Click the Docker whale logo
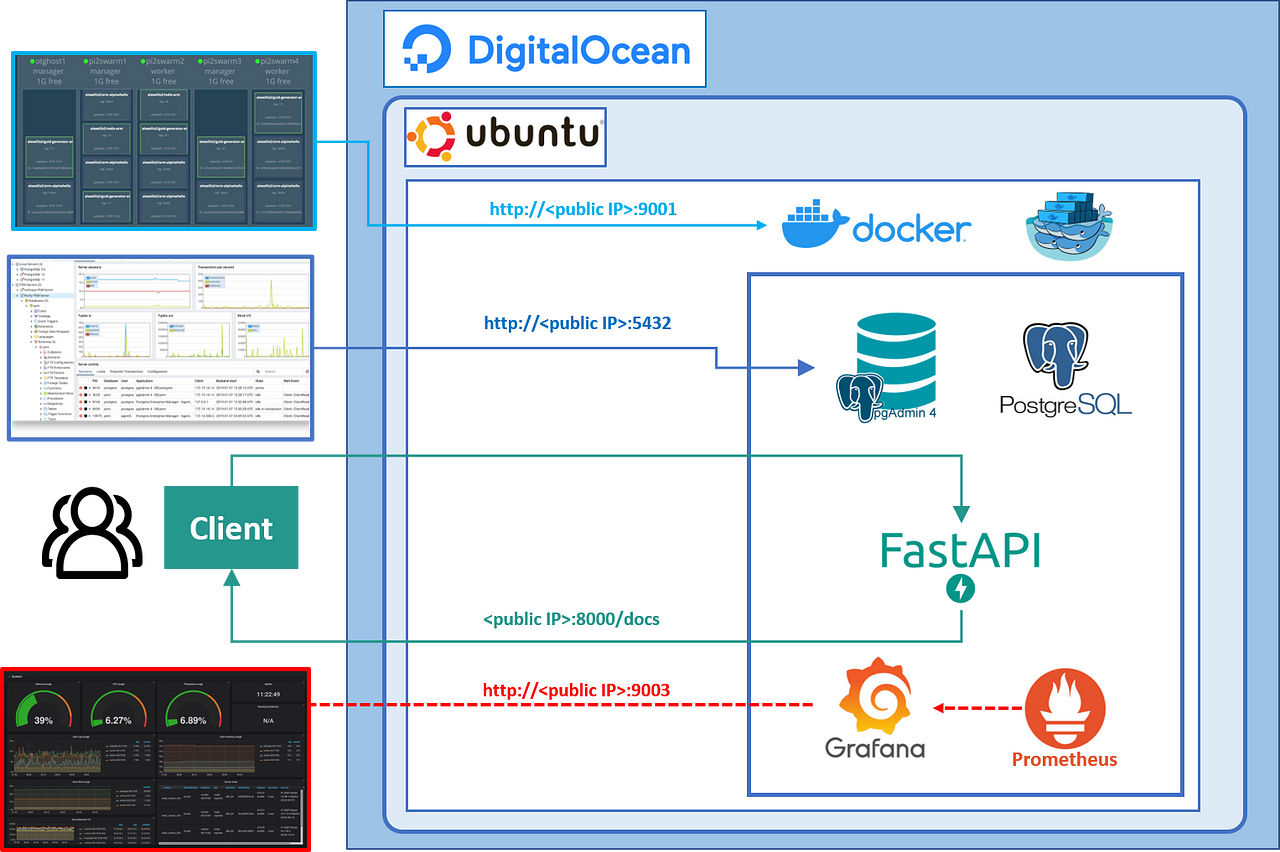 coord(814,225)
